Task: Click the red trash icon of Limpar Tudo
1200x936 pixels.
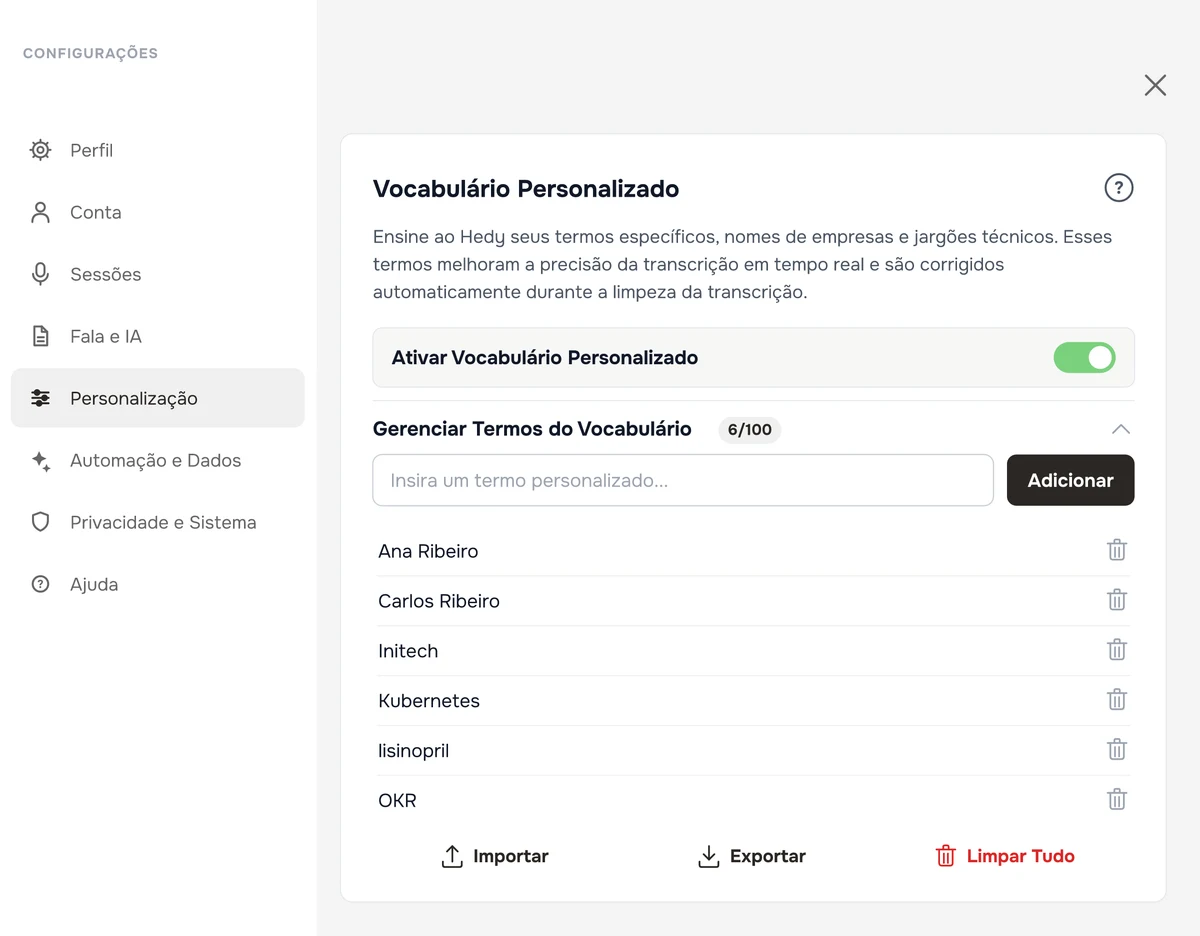Action: (x=945, y=856)
